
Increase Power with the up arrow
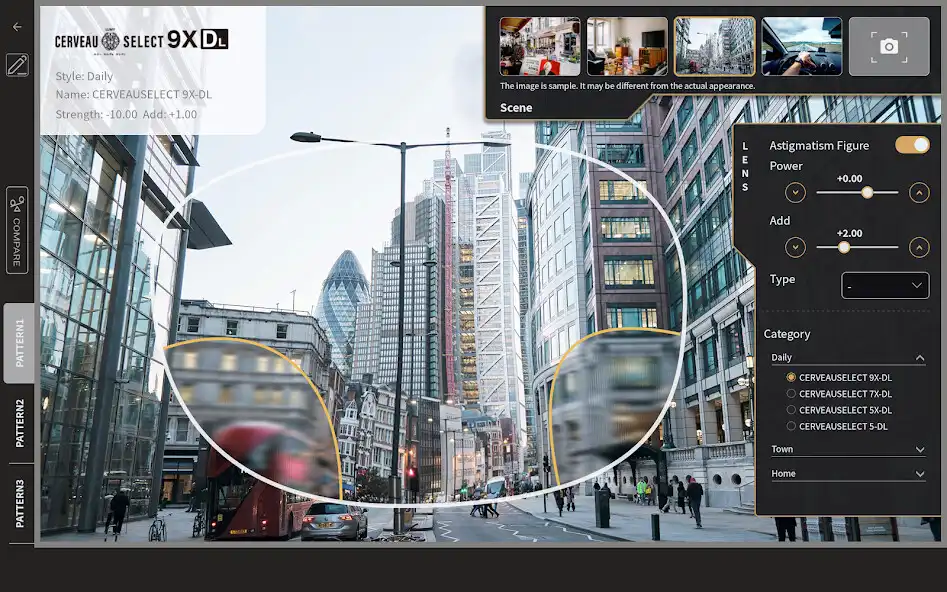point(919,193)
